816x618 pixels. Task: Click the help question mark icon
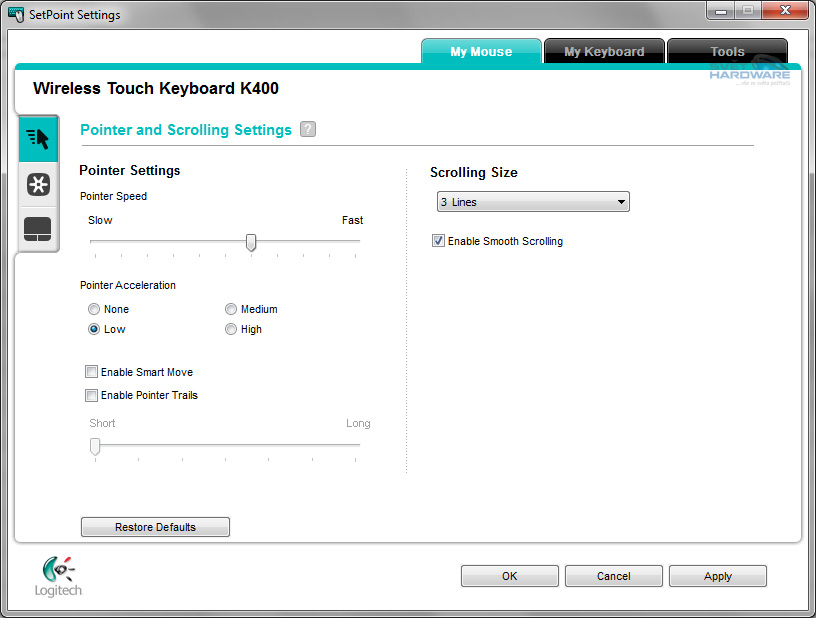click(308, 129)
